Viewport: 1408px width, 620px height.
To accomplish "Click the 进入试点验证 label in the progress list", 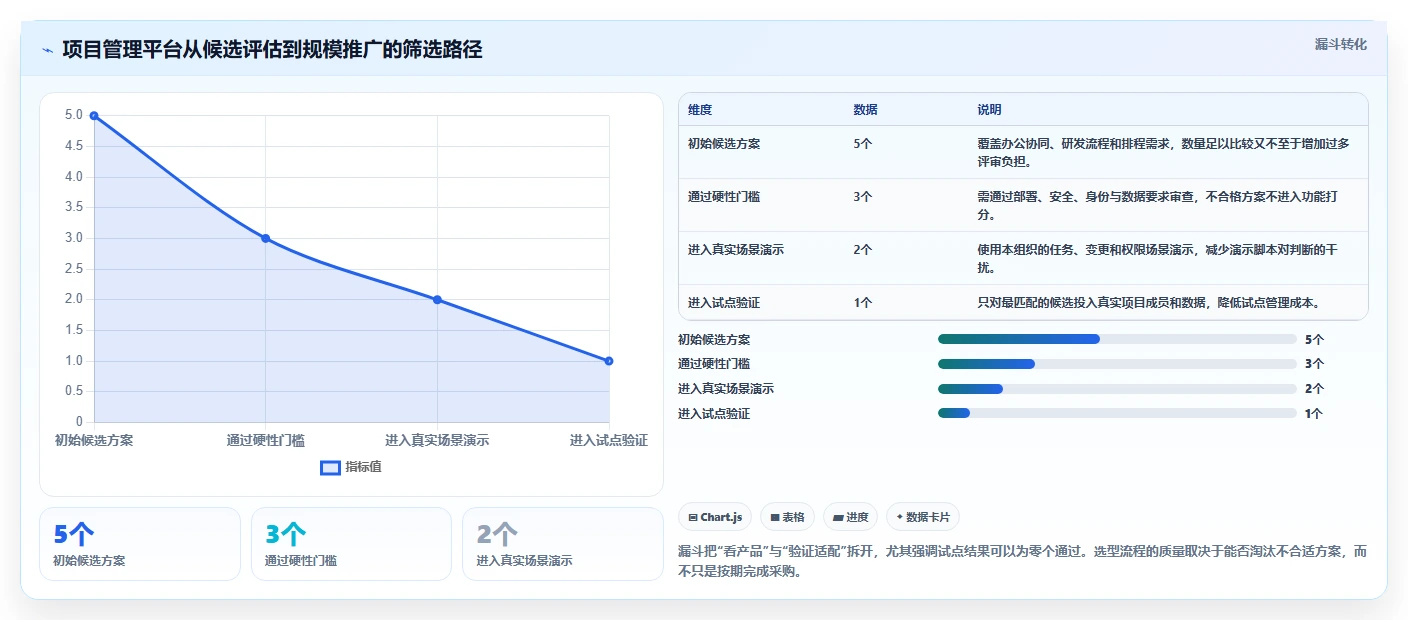I will click(x=714, y=413).
